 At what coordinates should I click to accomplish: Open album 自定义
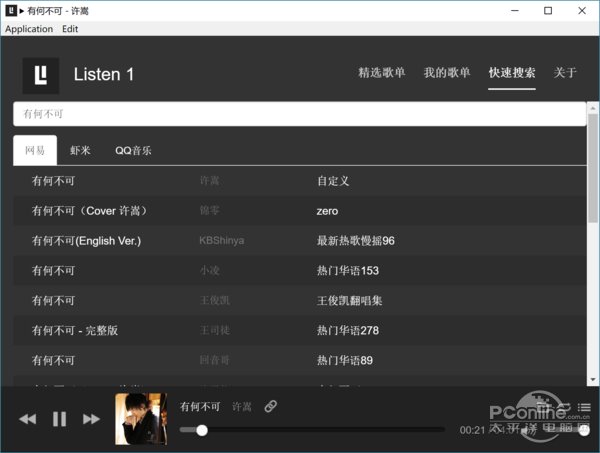[x=333, y=181]
